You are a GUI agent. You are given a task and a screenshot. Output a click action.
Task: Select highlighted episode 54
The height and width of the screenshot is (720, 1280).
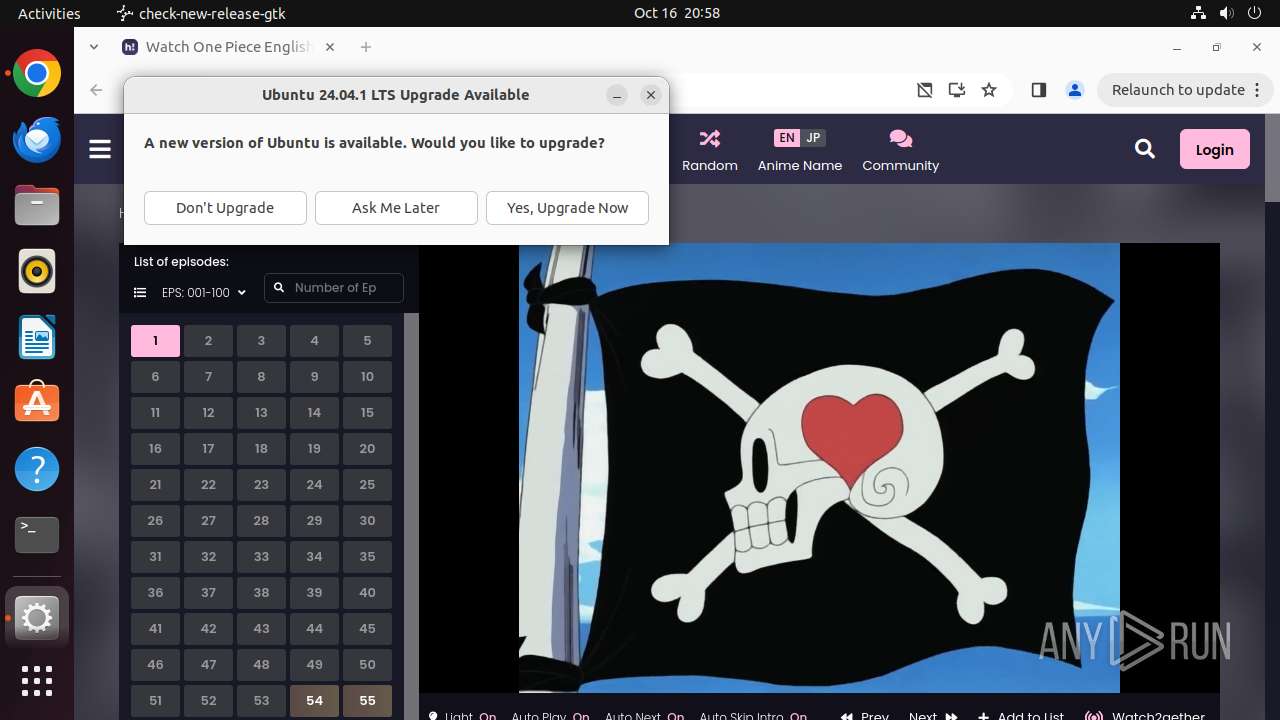coord(314,701)
